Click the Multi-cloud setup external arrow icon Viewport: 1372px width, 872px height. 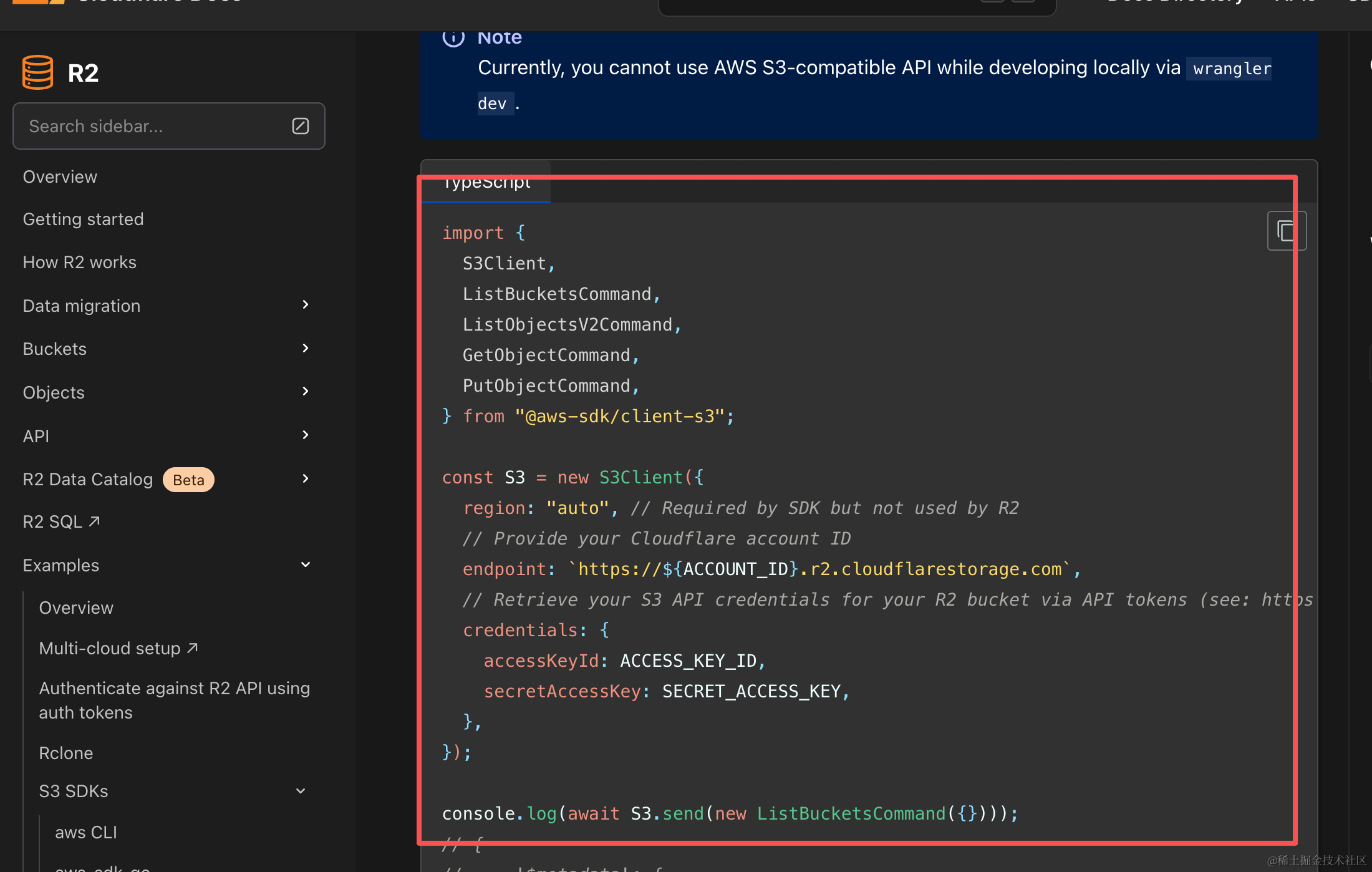pos(193,648)
